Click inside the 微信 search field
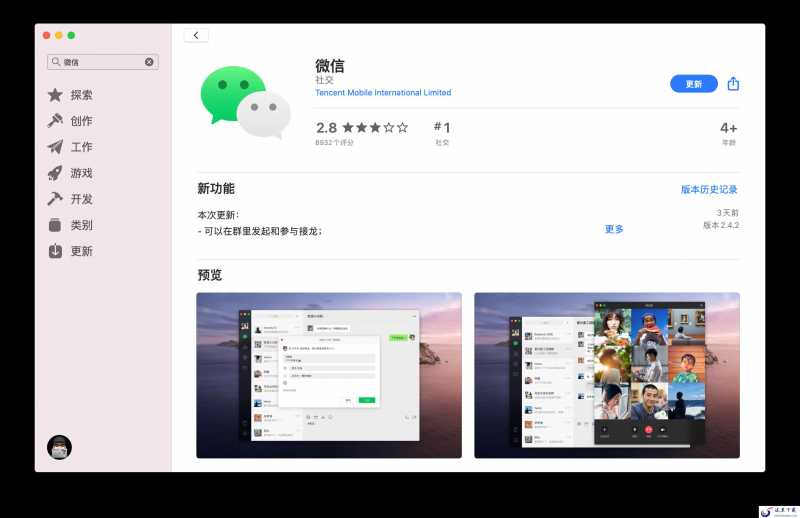This screenshot has height=518, width=800. (103, 62)
